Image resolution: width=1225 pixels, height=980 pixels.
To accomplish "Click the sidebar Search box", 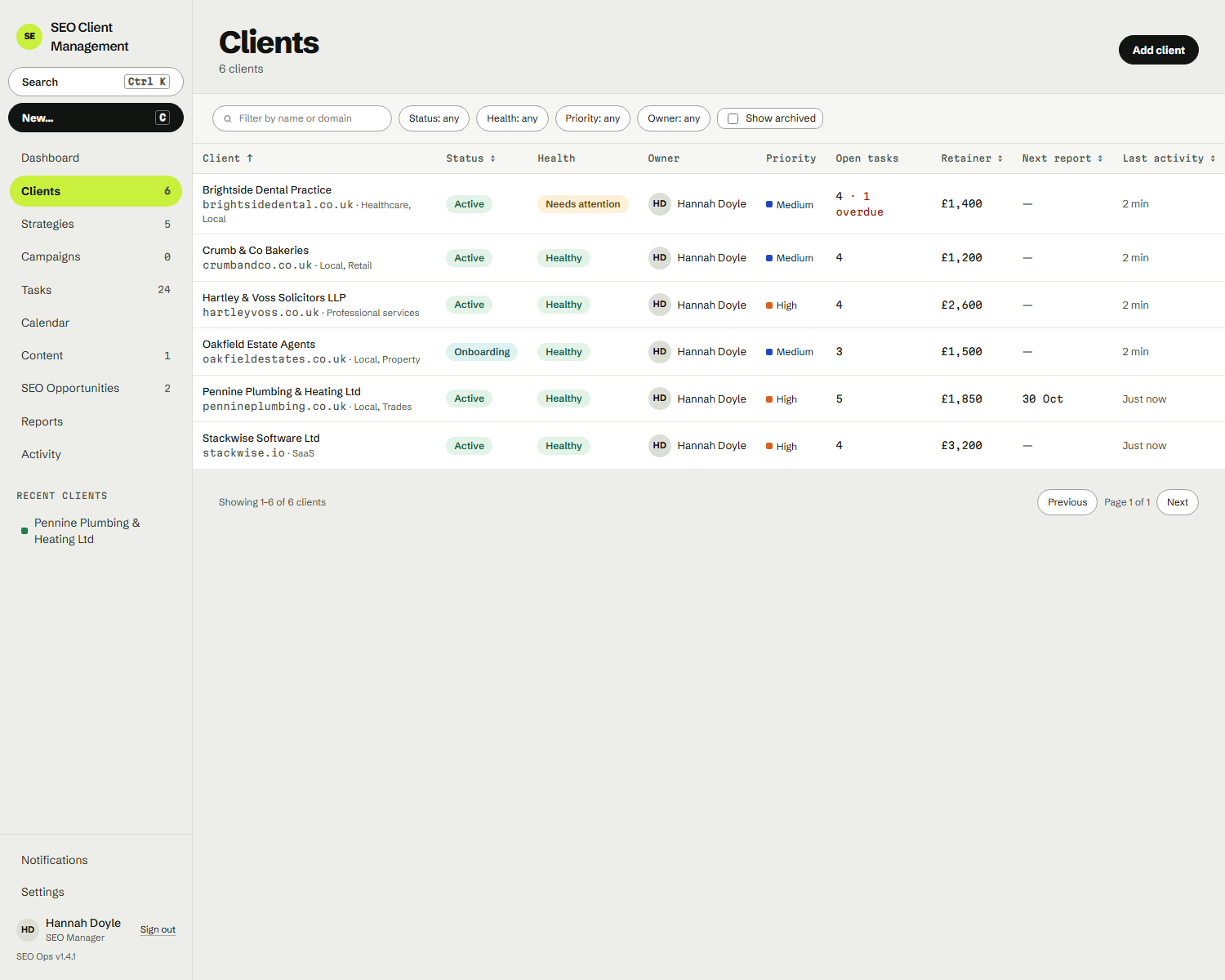I will (96, 82).
